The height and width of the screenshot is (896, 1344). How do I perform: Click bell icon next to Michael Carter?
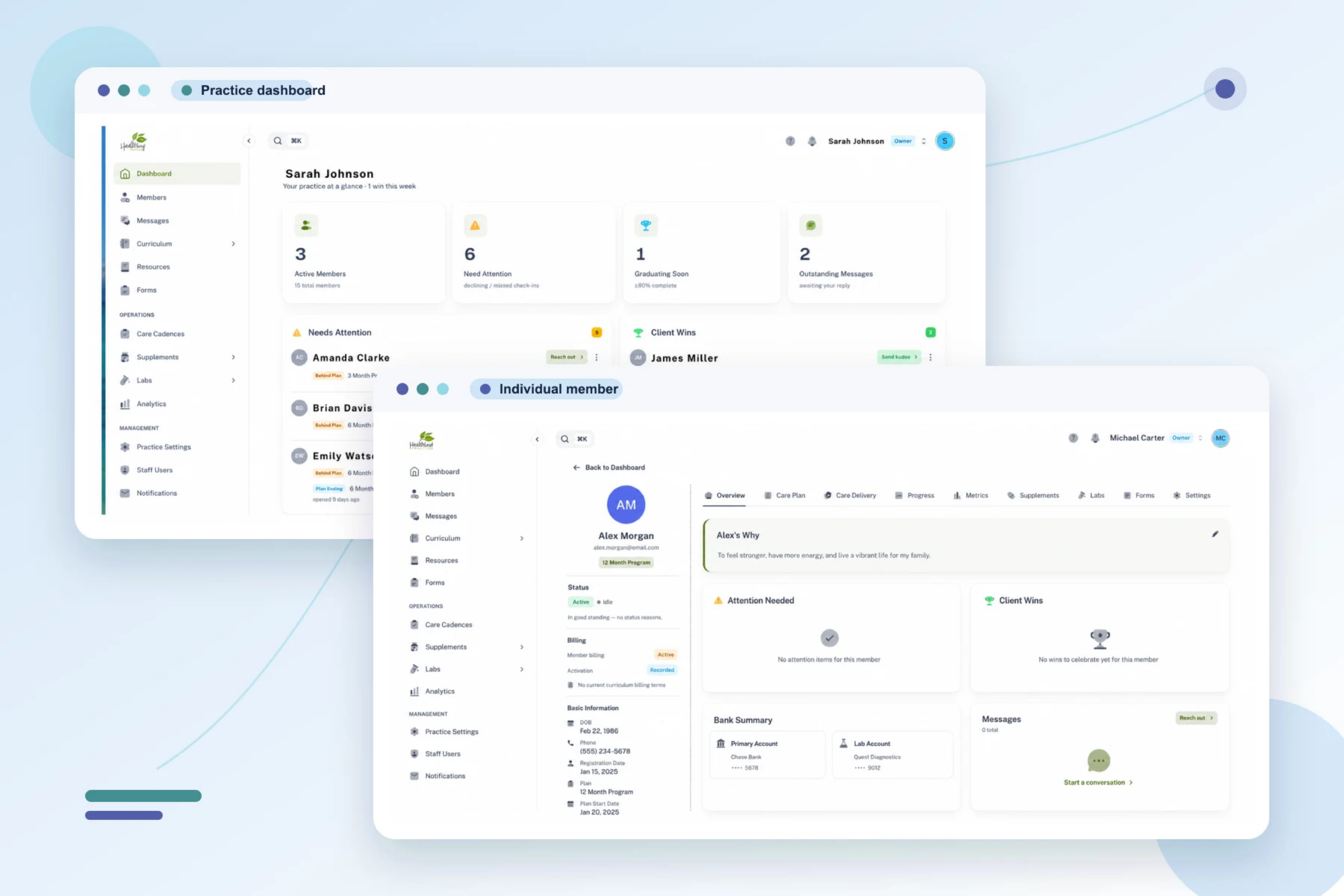[x=1095, y=438]
